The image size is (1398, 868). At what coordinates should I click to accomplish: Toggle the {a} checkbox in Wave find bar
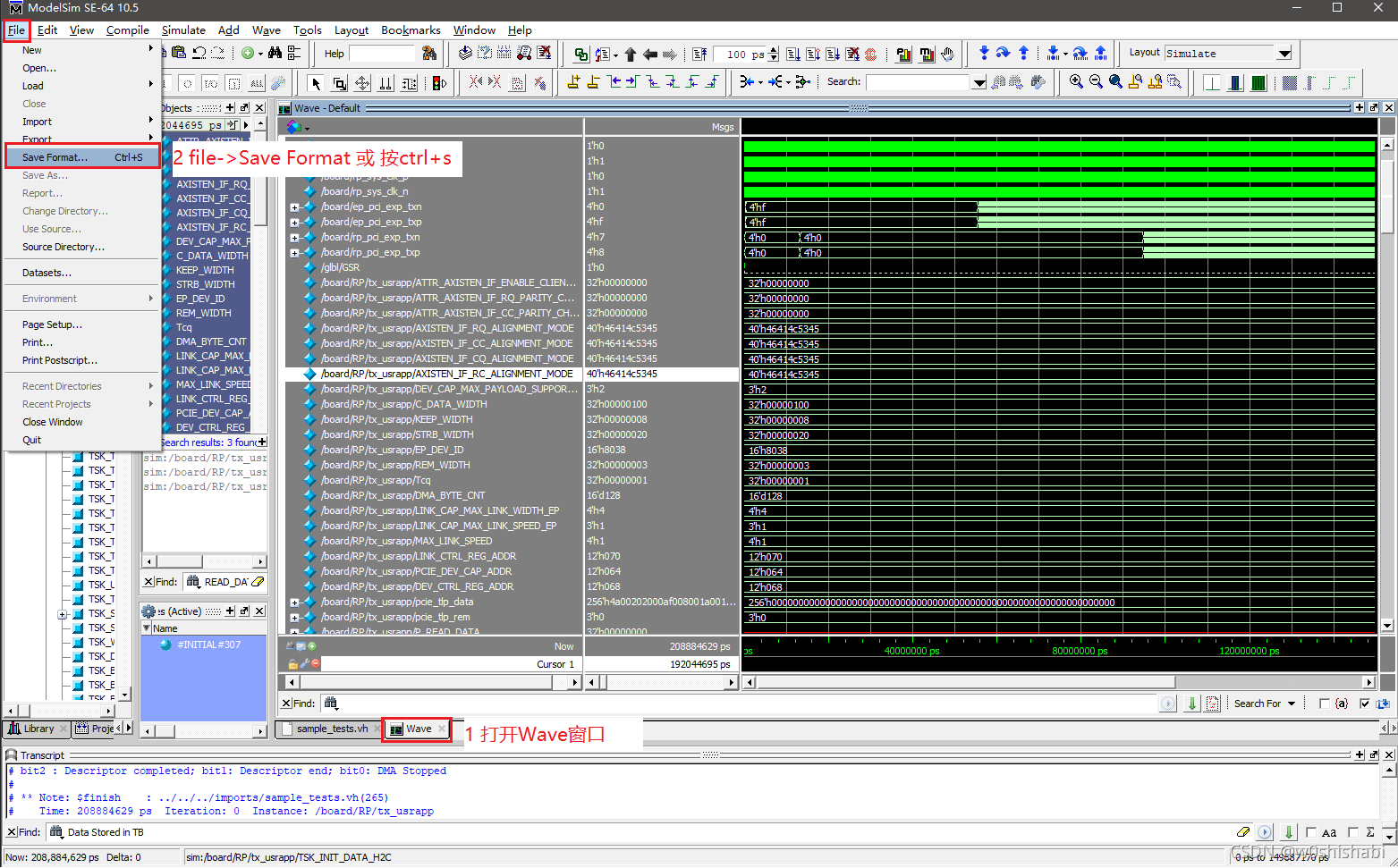tap(1324, 704)
